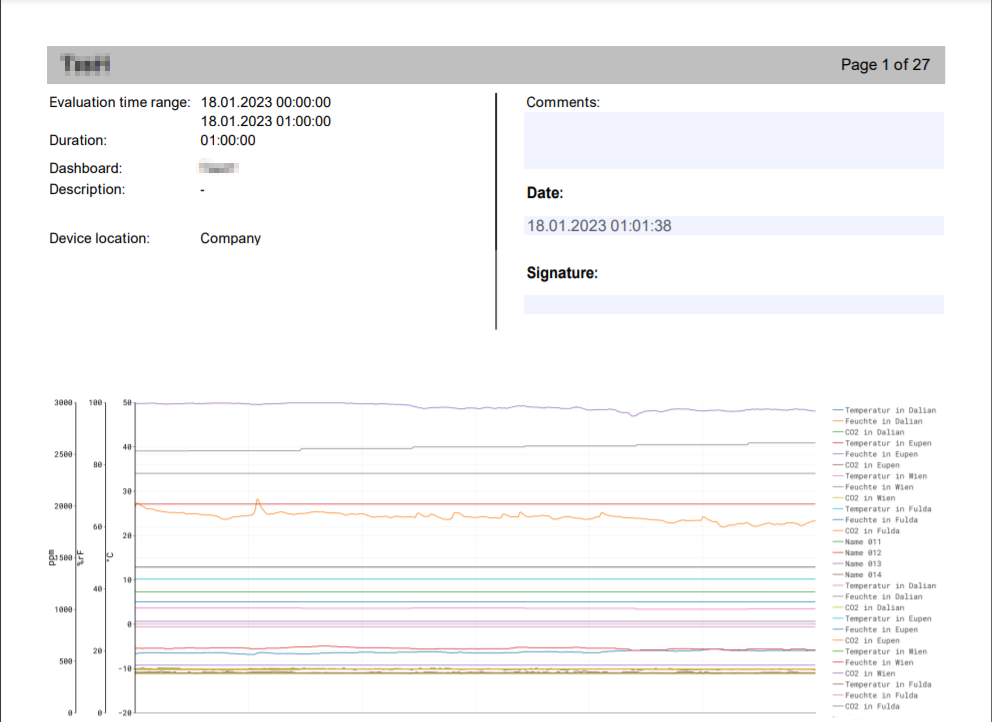The image size is (992, 722).
Task: Select the °C axis label
Action: click(112, 557)
